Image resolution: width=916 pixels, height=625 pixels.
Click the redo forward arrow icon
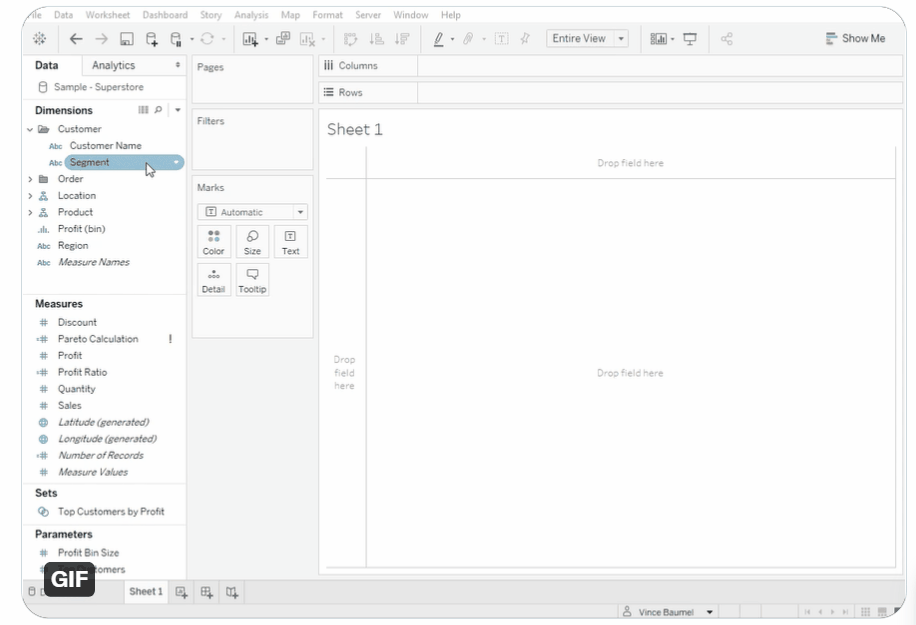point(101,39)
